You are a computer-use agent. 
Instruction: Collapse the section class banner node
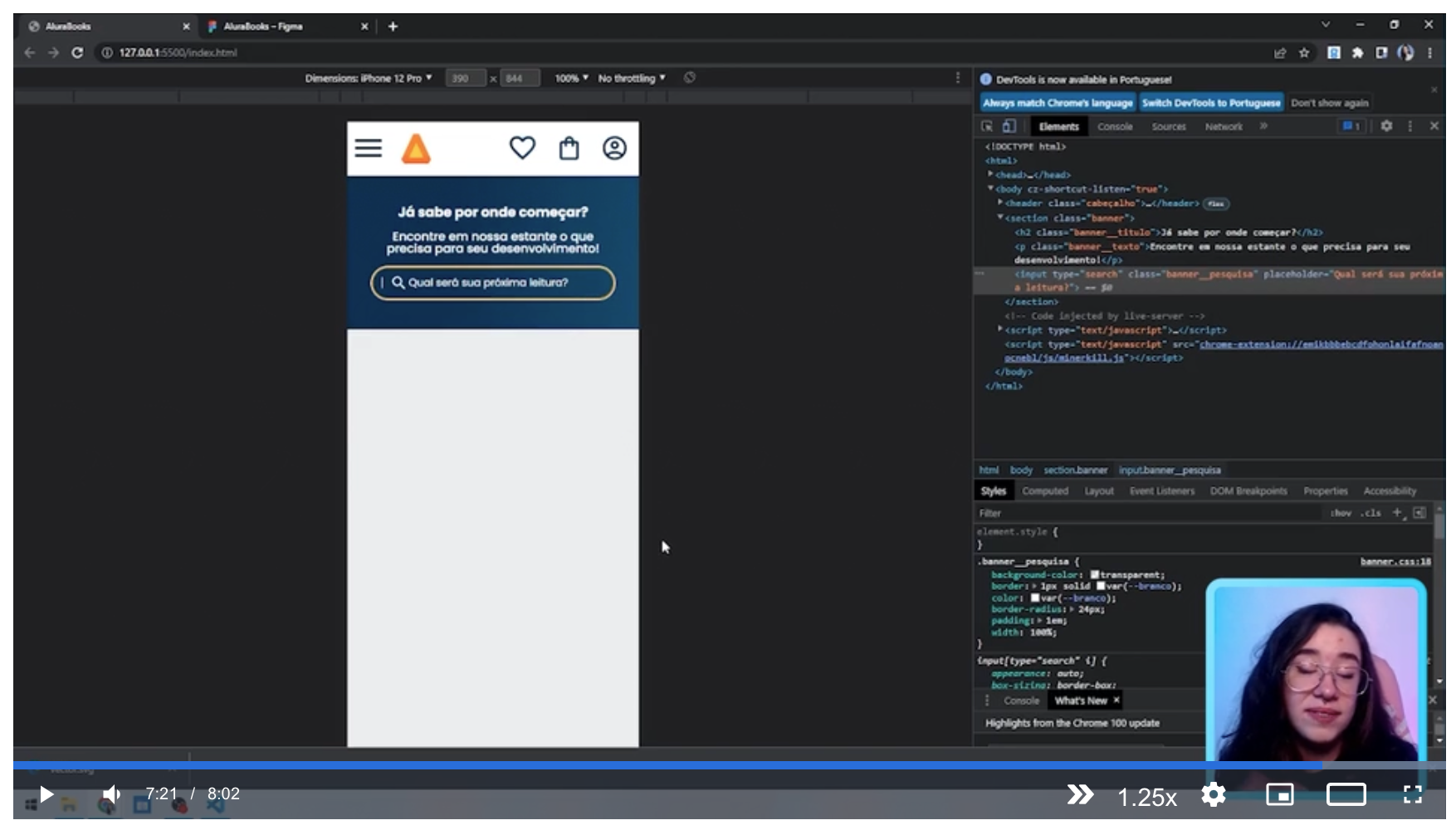point(1000,217)
